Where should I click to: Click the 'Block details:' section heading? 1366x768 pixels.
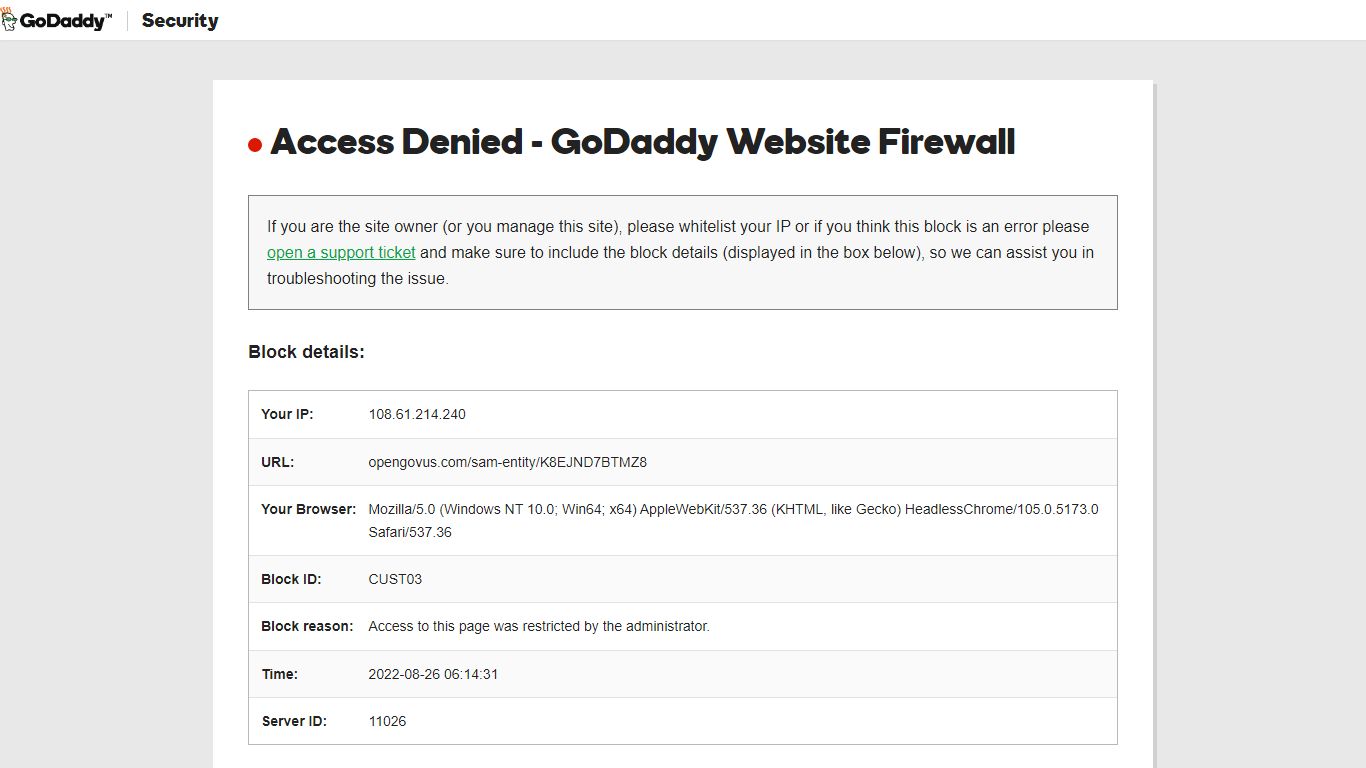tap(306, 352)
